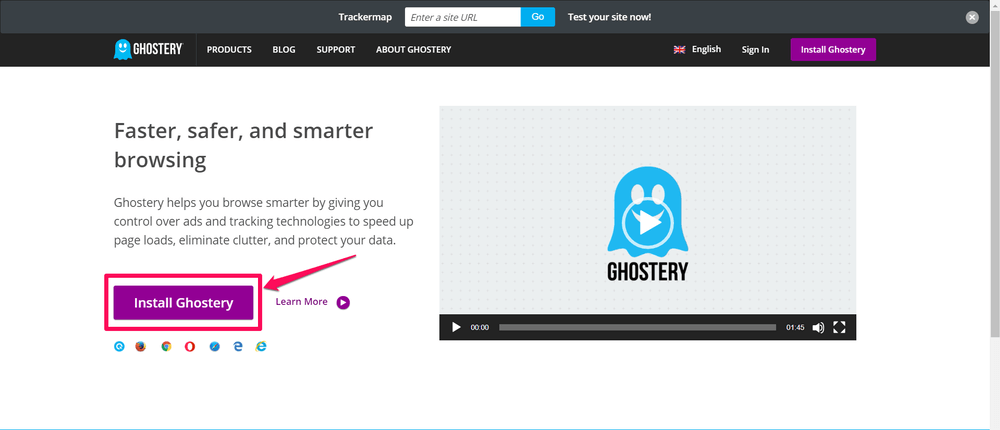This screenshot has height=430, width=1000.
Task: Click the 'Test your site now!' text
Action: (x=609, y=17)
